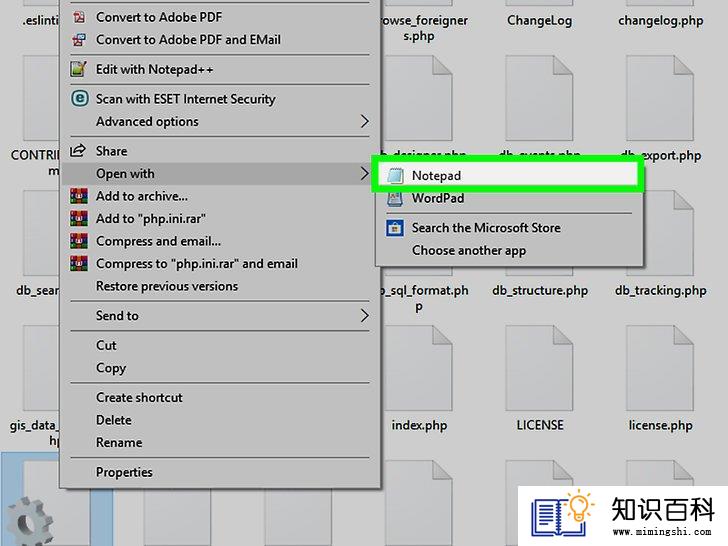The height and width of the screenshot is (546, 728).
Task: Click the Notepad icon in the submenu
Action: point(395,176)
